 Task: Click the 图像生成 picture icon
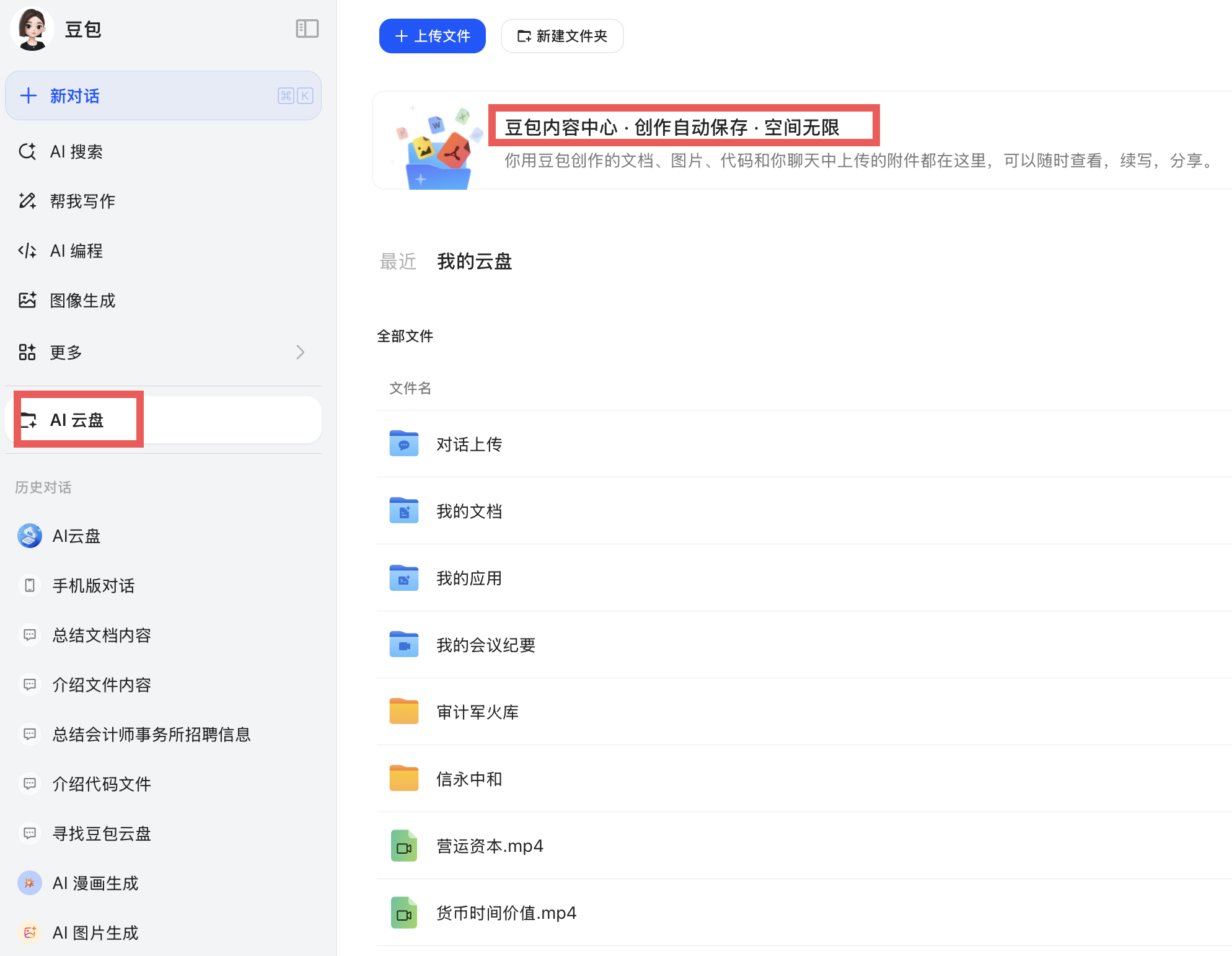tap(27, 300)
